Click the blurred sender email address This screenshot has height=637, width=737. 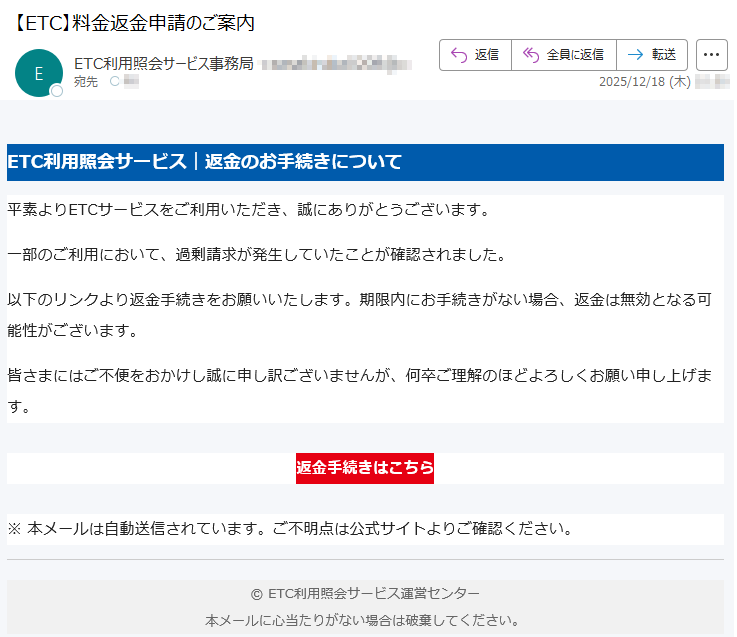pyautogui.click(x=335, y=64)
